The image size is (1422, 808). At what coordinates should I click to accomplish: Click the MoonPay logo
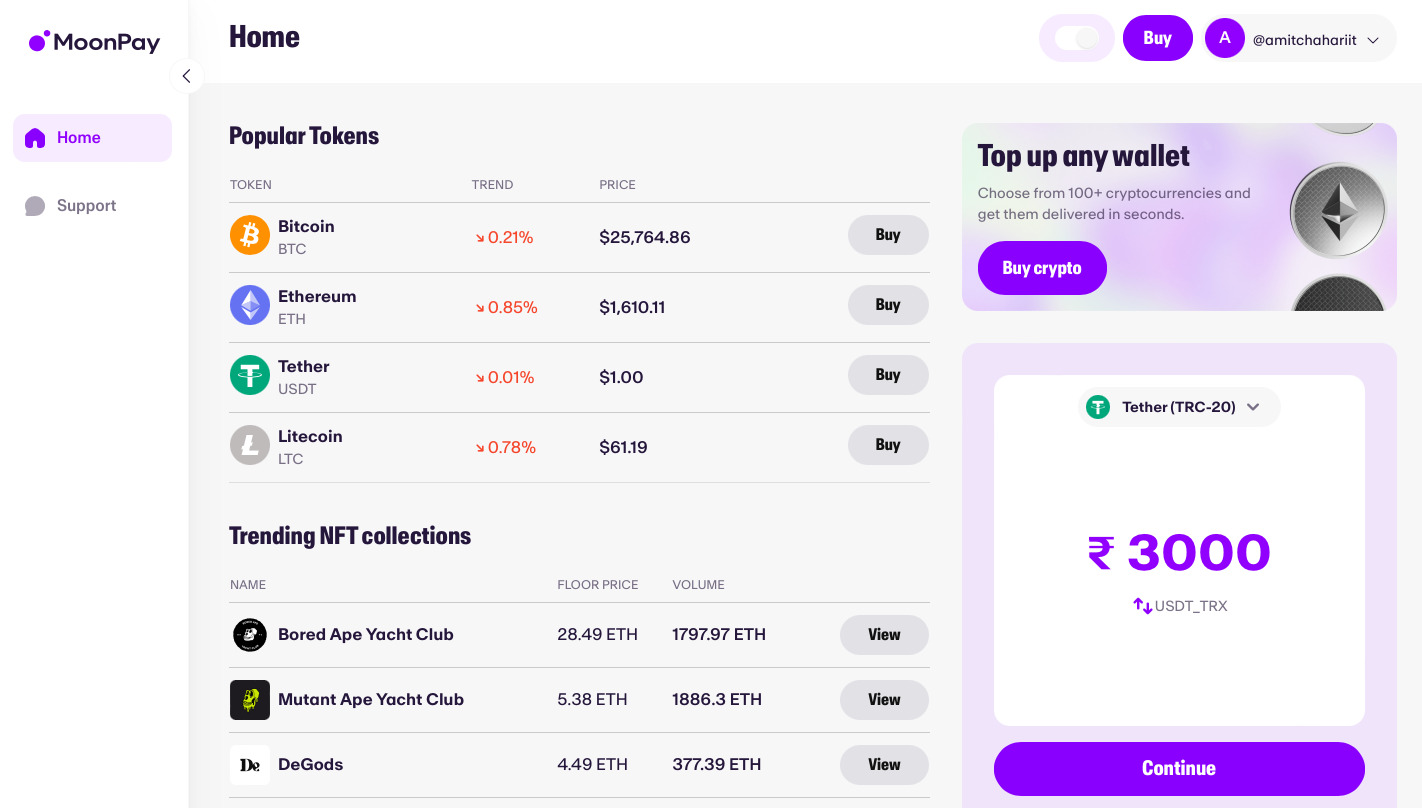pos(93,42)
